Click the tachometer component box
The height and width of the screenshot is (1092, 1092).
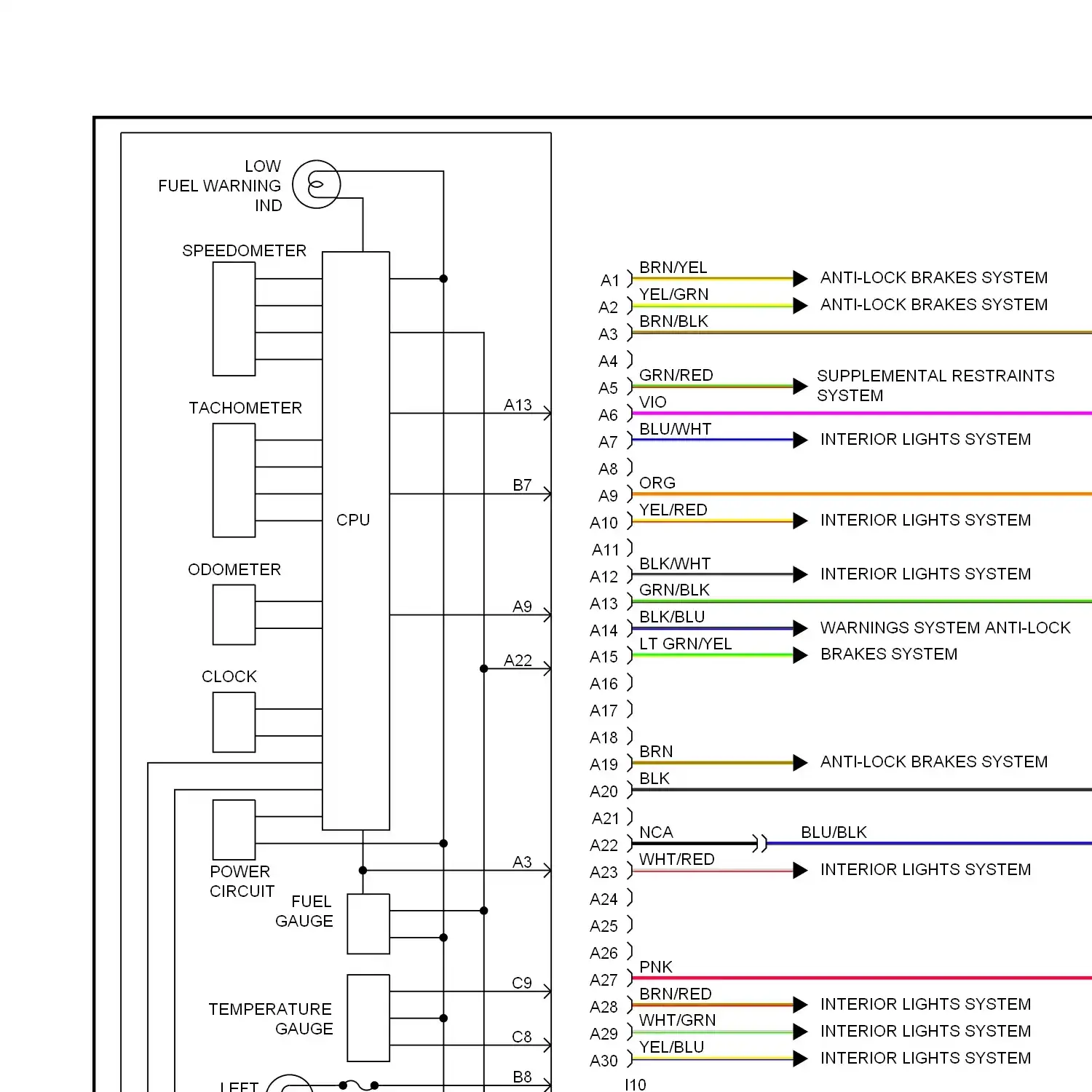(x=234, y=480)
